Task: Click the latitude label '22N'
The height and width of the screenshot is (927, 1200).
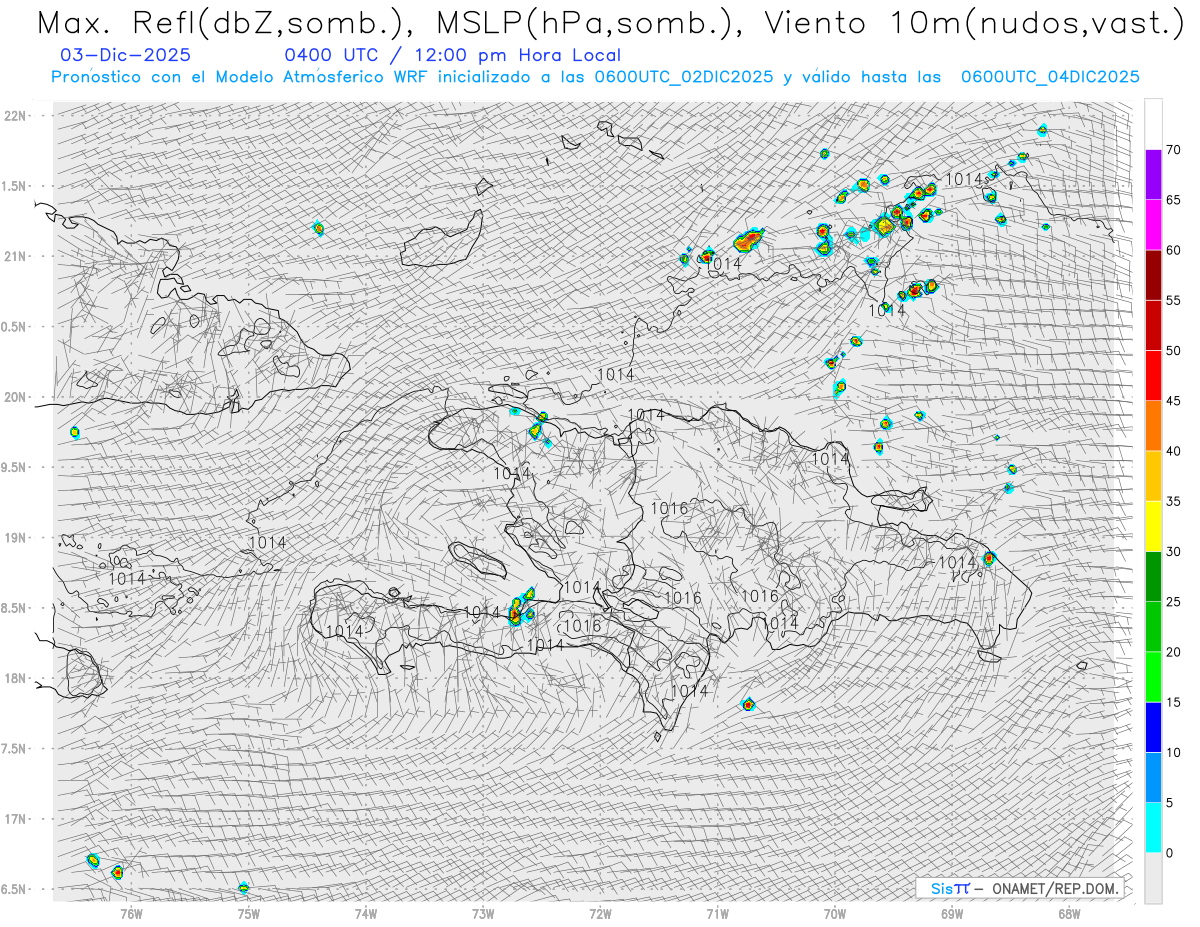Action: click(x=16, y=115)
